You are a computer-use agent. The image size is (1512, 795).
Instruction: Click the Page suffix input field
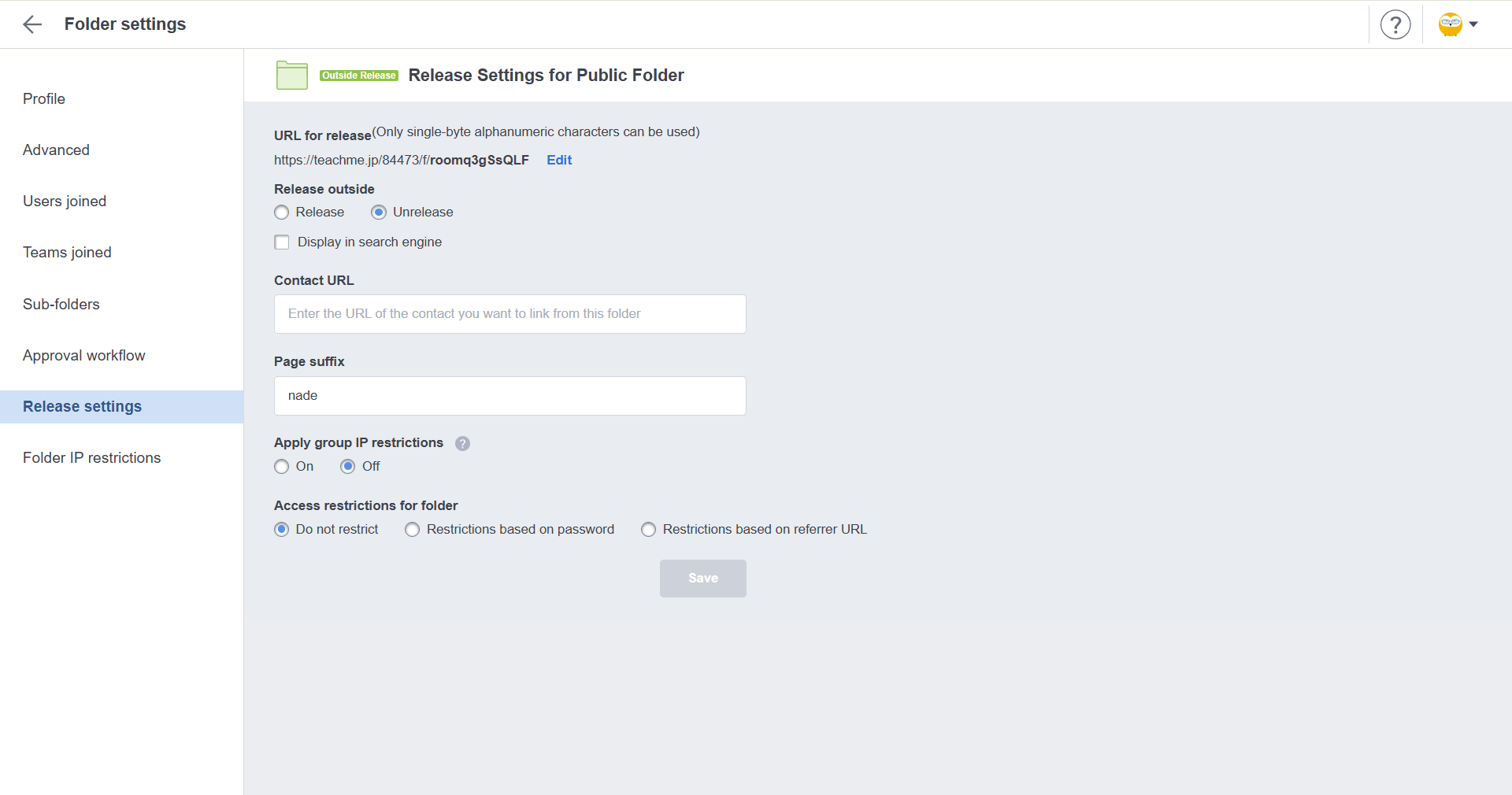[510, 396]
